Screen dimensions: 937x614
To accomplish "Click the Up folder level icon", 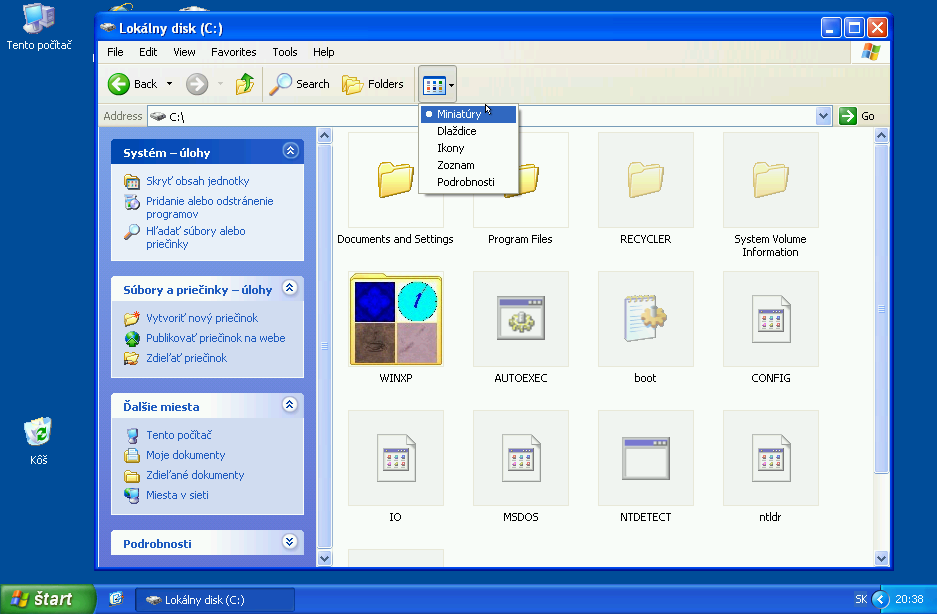I will click(244, 85).
